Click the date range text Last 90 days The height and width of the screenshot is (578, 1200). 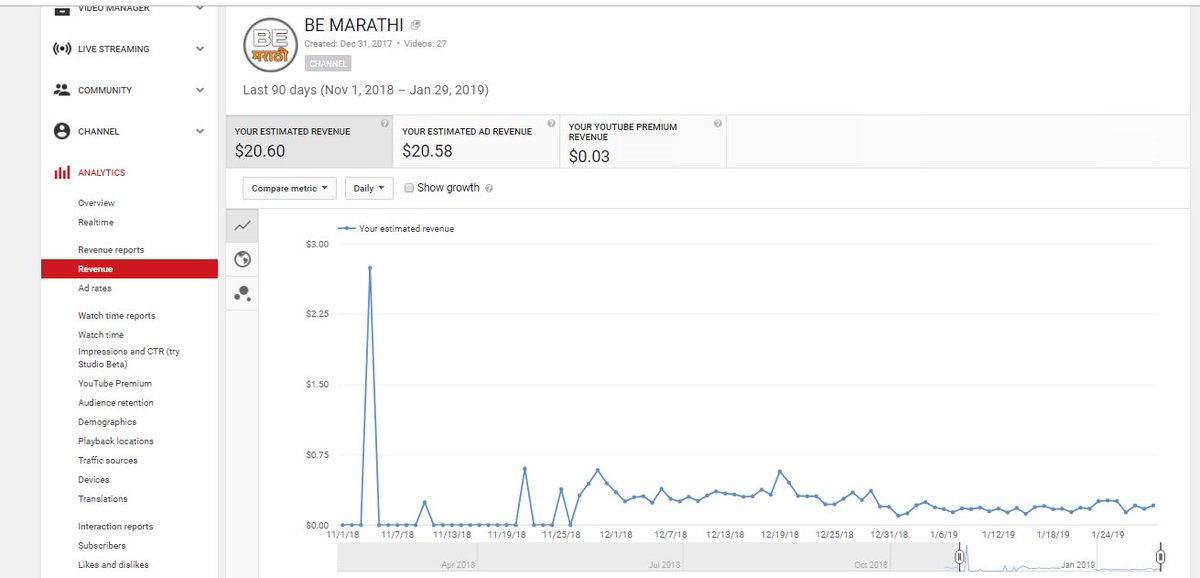(366, 90)
